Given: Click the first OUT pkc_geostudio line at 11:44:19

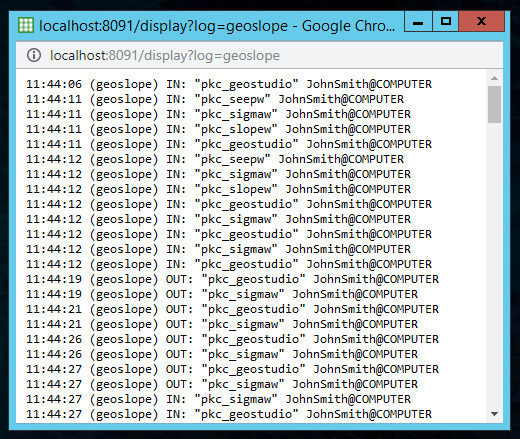Looking at the screenshot, I should coord(232,279).
